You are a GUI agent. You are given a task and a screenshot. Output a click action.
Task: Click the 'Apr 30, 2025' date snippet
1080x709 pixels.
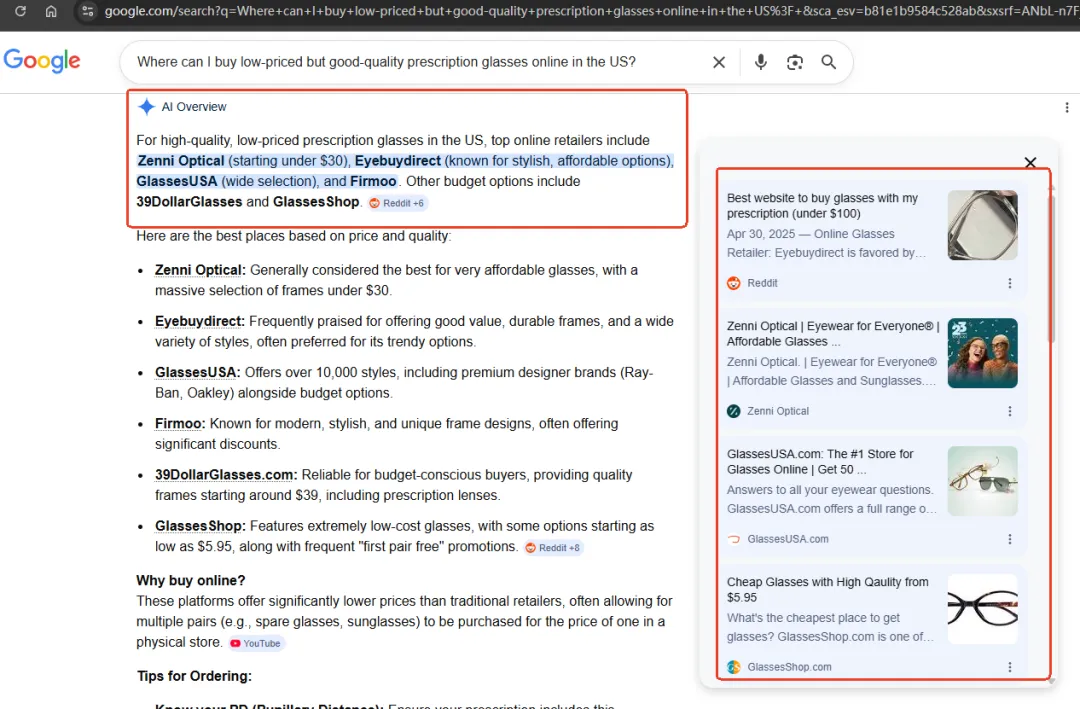760,234
